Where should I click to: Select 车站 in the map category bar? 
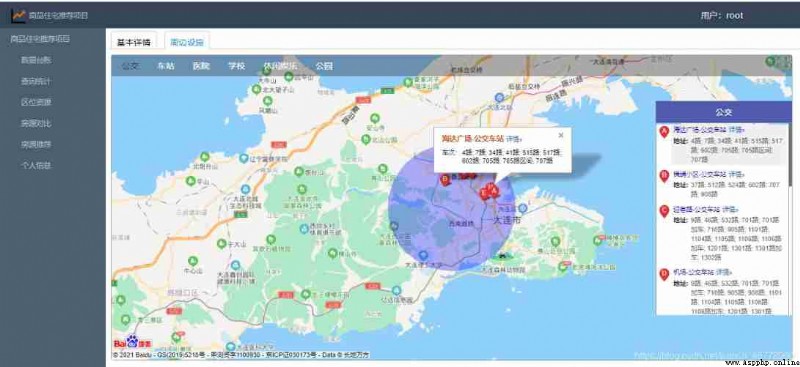pyautogui.click(x=166, y=66)
